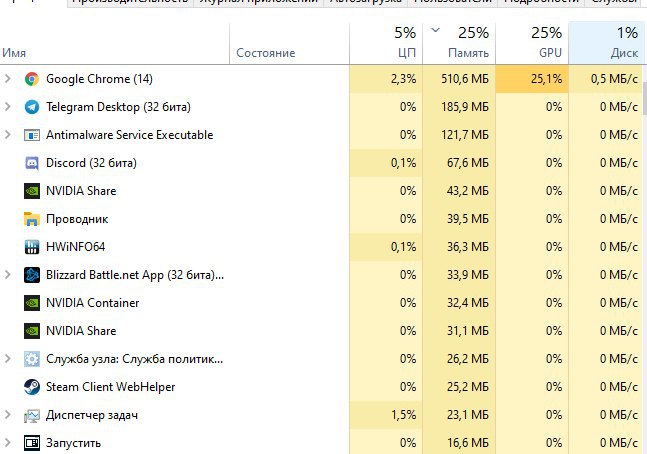The width and height of the screenshot is (647, 454).
Task: Expand Antimalware Service Executable group
Action: [7, 135]
